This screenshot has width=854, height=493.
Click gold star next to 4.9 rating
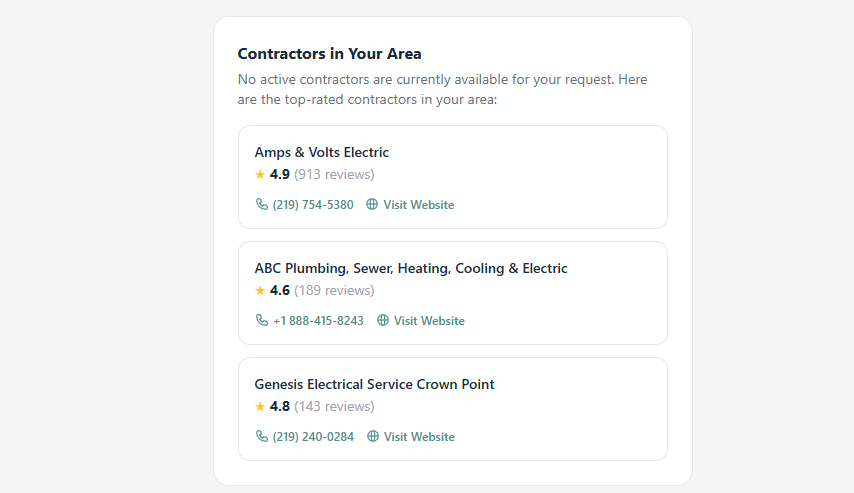[x=260, y=174]
